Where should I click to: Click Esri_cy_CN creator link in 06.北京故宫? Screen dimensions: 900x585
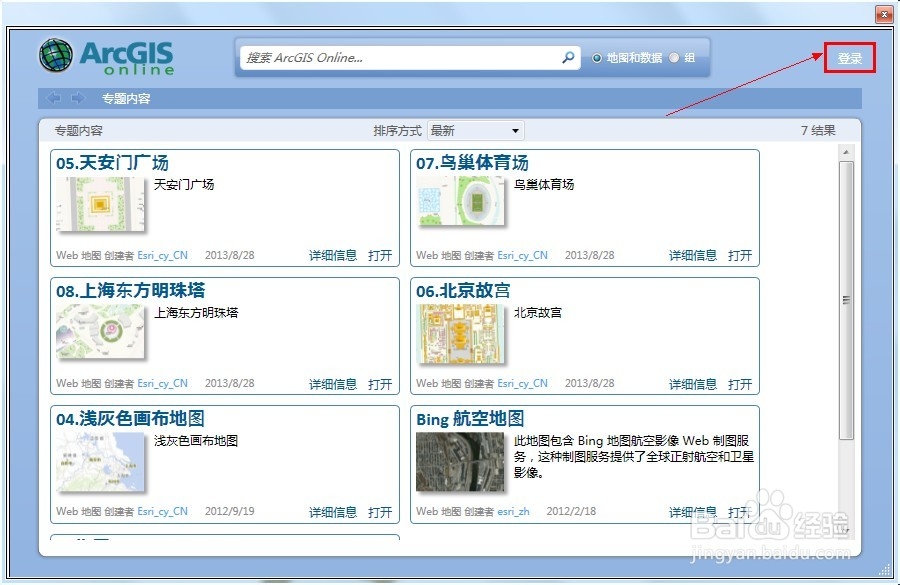click(522, 383)
